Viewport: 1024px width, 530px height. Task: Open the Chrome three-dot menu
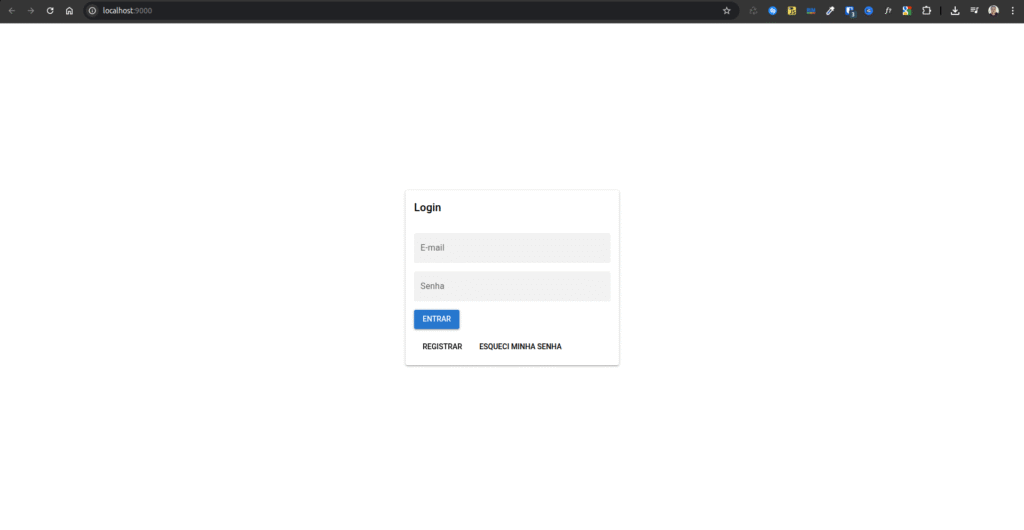pyautogui.click(x=1012, y=10)
